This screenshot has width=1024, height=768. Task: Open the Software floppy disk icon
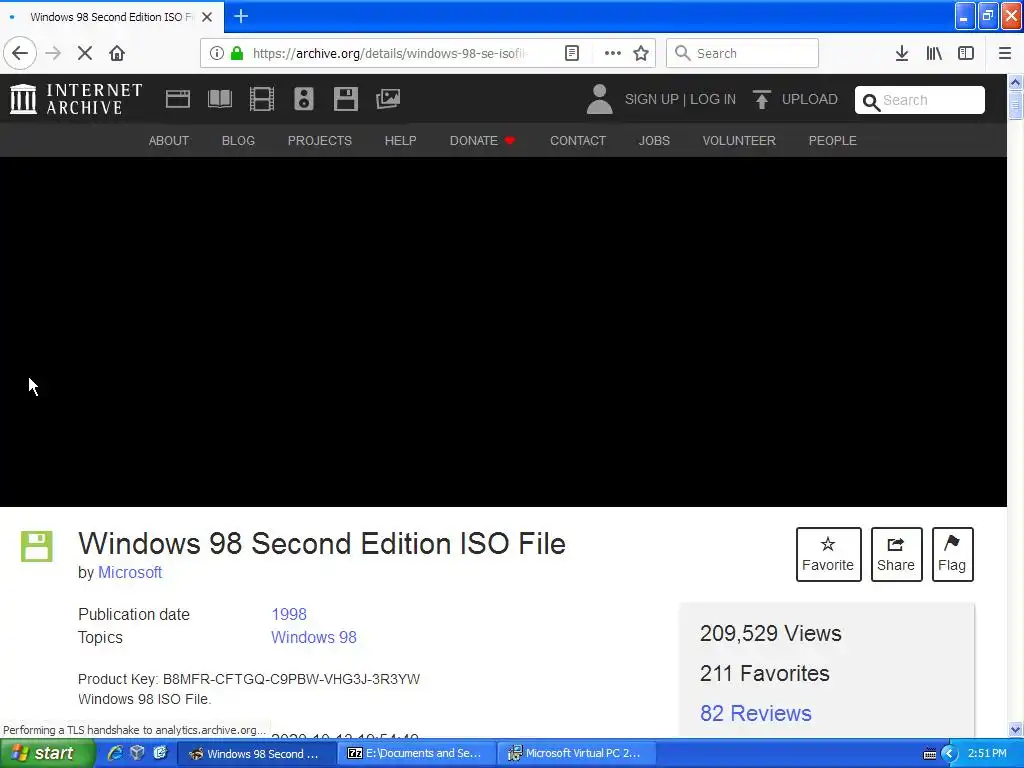[x=345, y=99]
